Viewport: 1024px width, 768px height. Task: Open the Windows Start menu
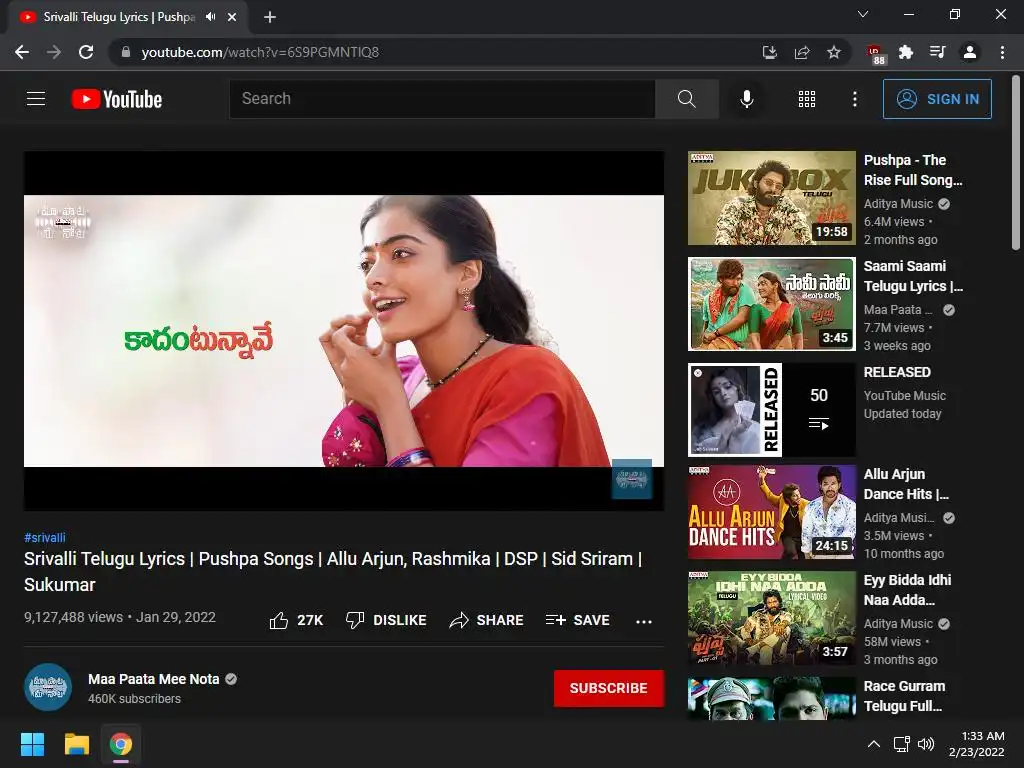32,744
